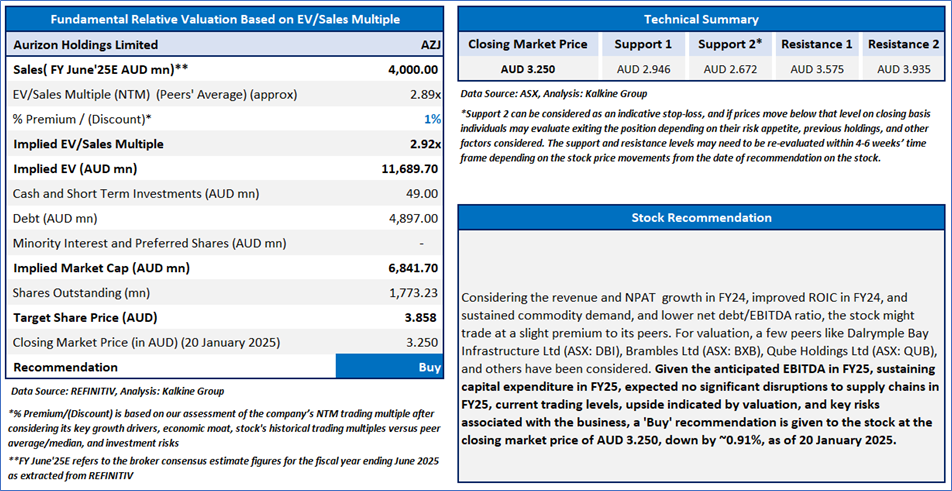Click the 'Target Share Price (AUD)' label
The width and height of the screenshot is (952, 491).
pos(86,318)
